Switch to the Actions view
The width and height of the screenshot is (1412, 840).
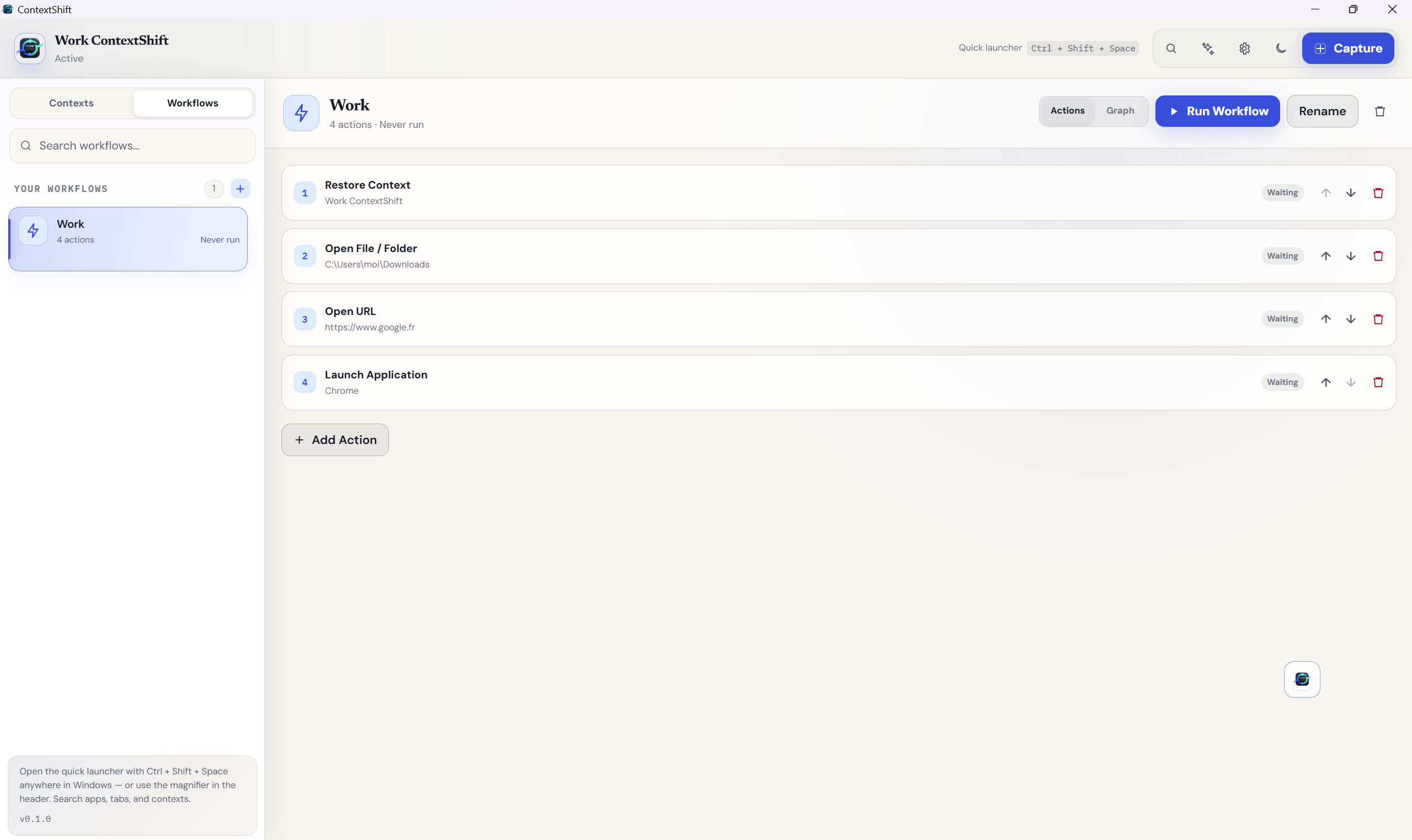[x=1067, y=111]
